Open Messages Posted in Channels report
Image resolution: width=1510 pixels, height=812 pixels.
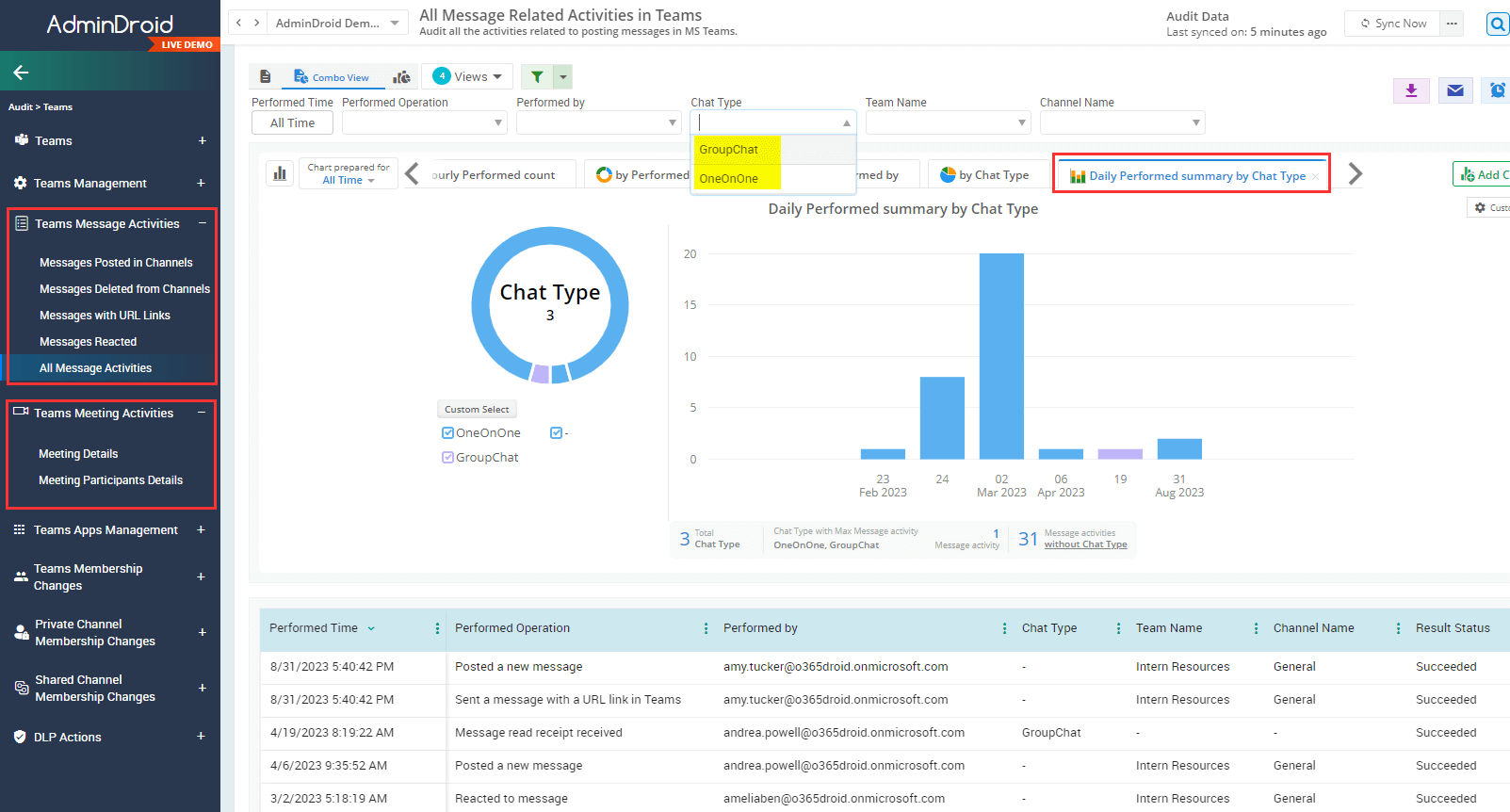click(116, 263)
